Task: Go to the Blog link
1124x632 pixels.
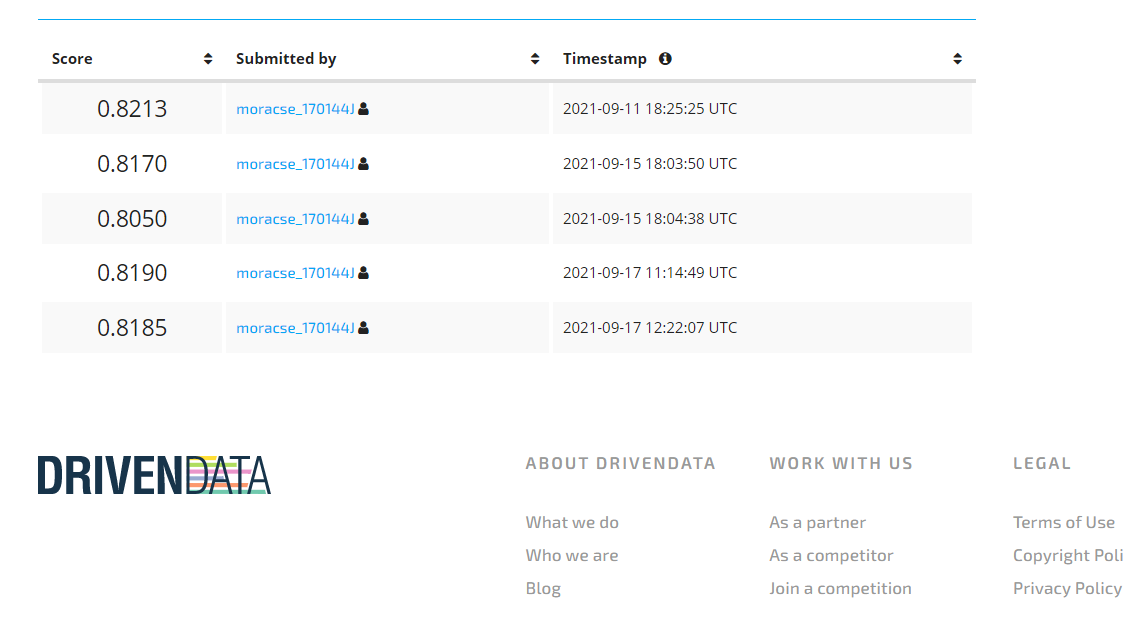Action: (x=543, y=588)
